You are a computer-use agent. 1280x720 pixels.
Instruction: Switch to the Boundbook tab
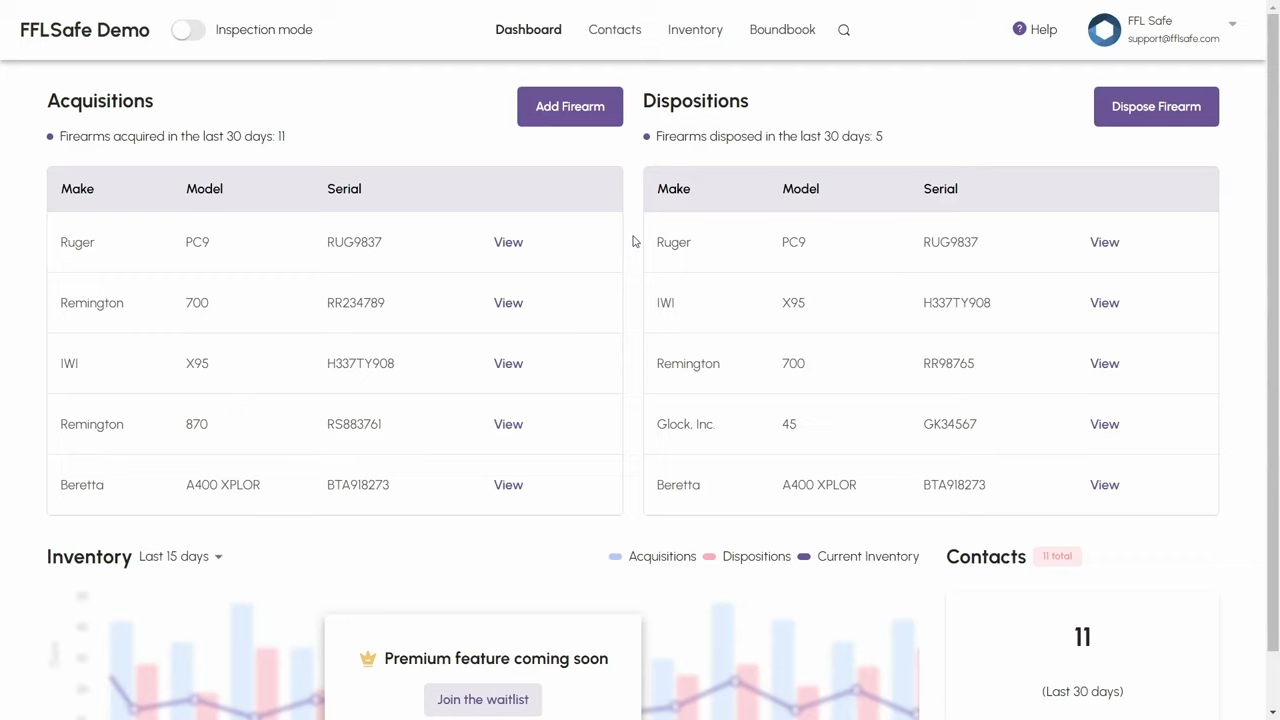782,29
